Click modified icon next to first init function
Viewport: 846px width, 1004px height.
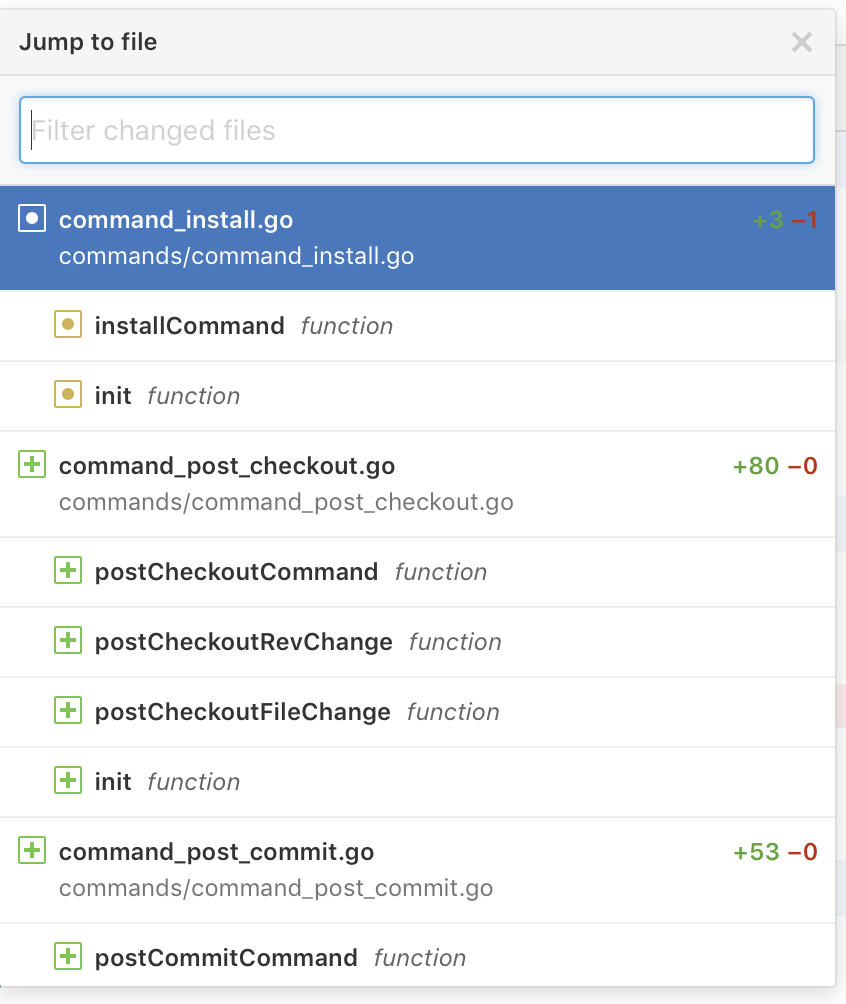67,395
